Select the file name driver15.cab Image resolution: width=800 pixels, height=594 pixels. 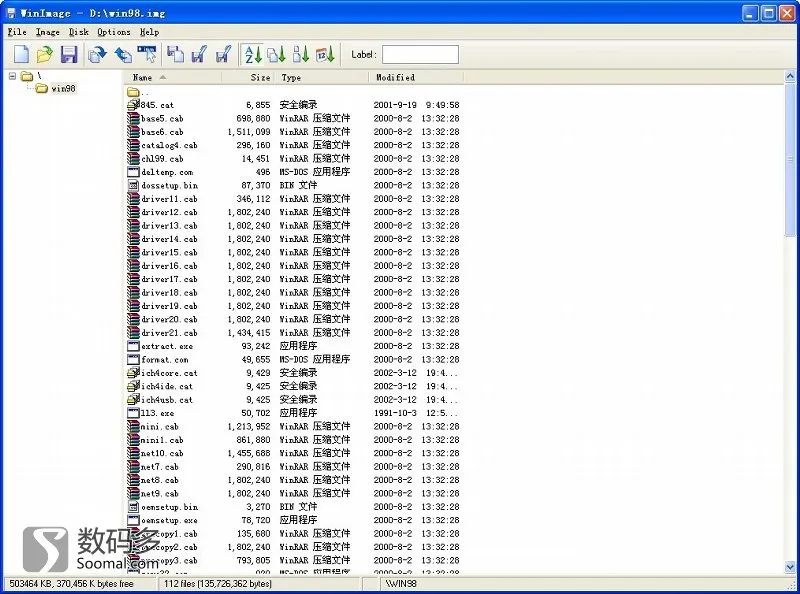169,252
